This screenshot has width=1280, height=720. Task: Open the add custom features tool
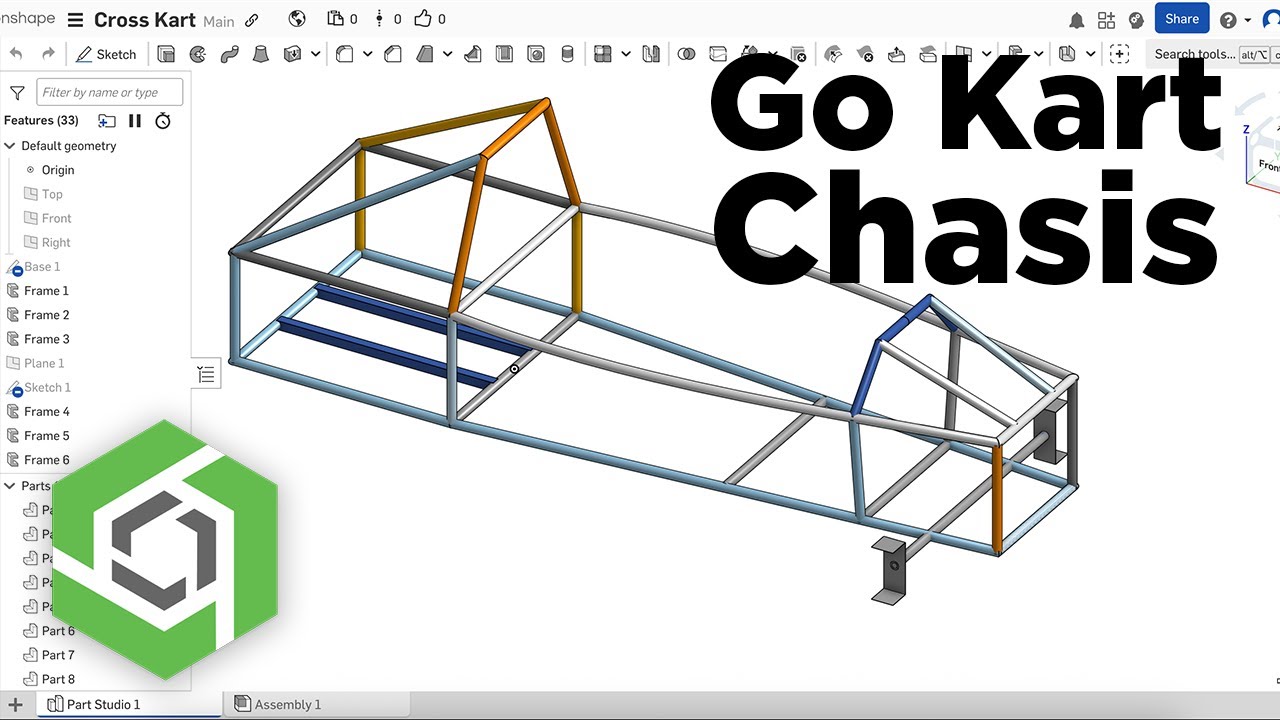coord(1119,54)
